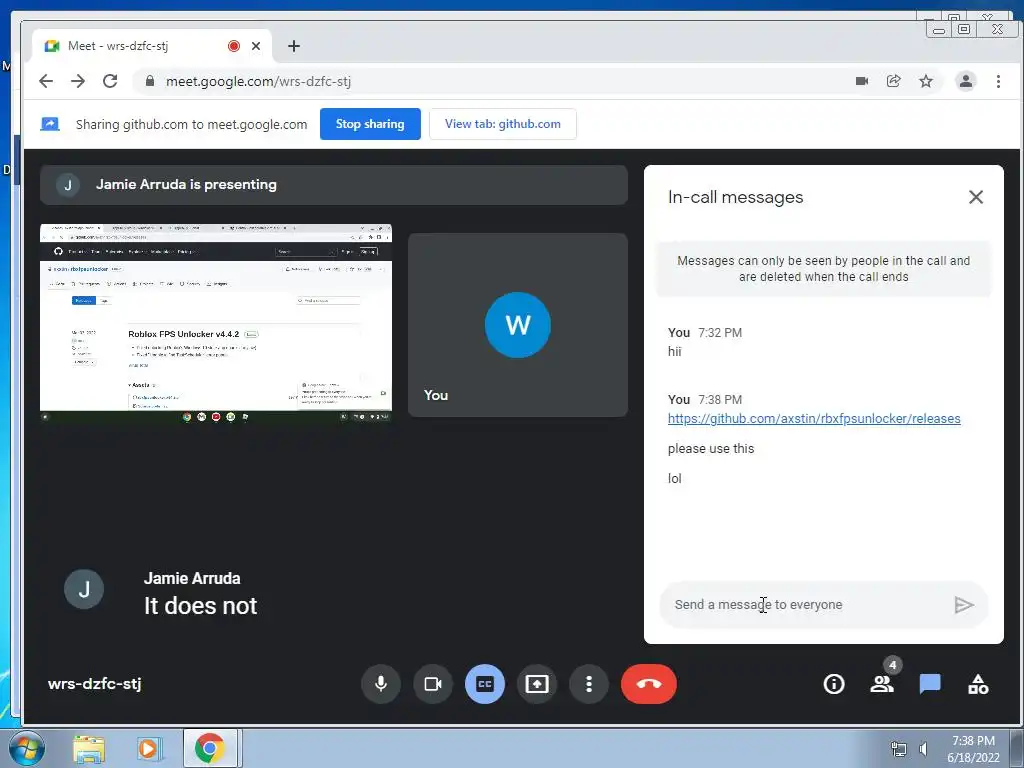Reload the page with the refresh icon
The width and height of the screenshot is (1024, 768).
point(110,81)
